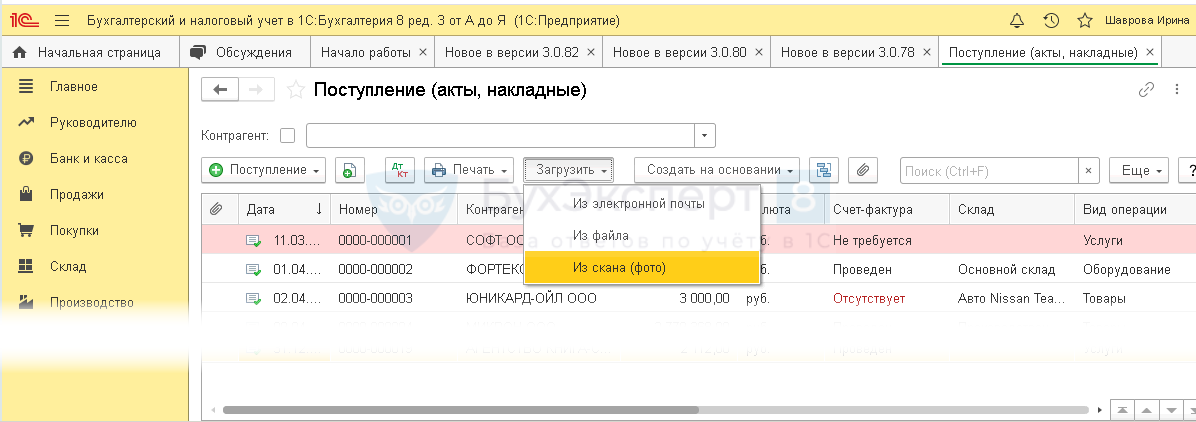The image size is (1196, 422).
Task: Open the 1C main hamburger menu
Action: click(x=63, y=21)
